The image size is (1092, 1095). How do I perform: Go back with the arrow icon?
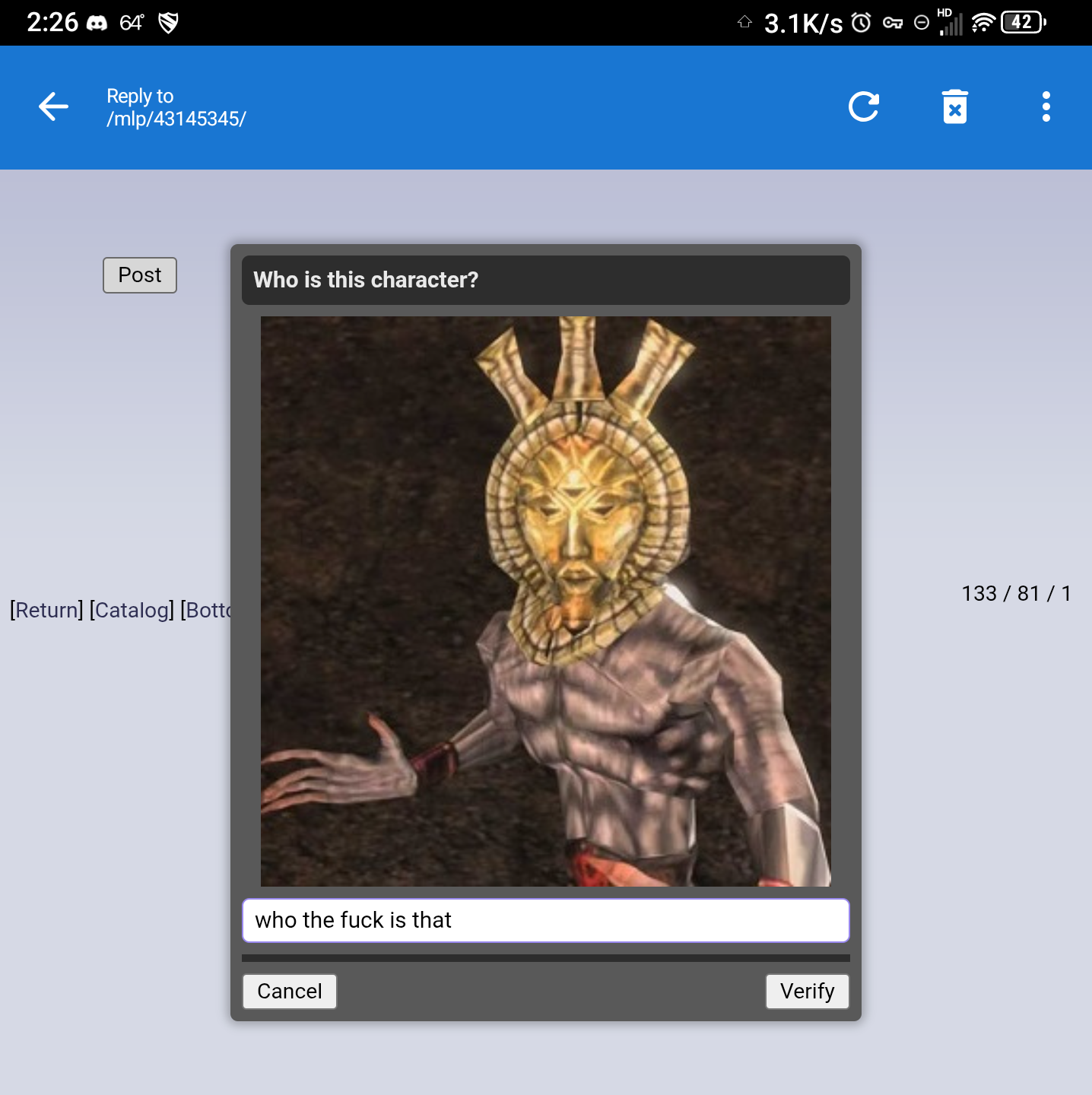point(53,106)
